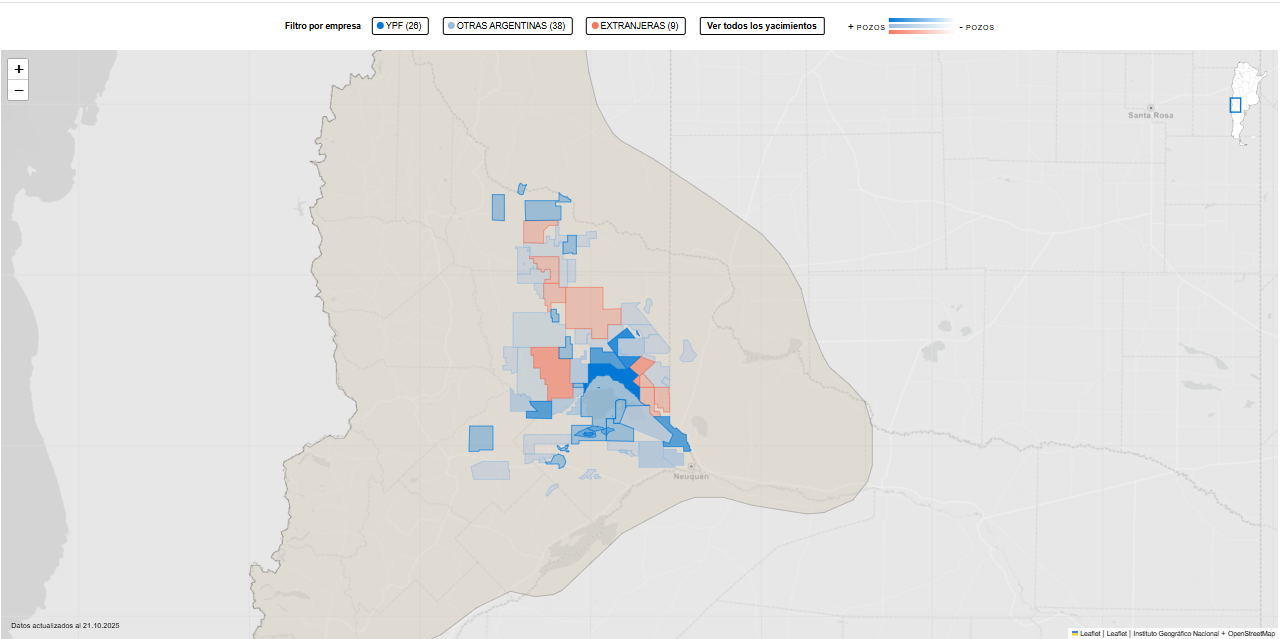Viewport: 1280px width, 639px height.
Task: Select the isolated blue square field at far left
Action: (481, 438)
